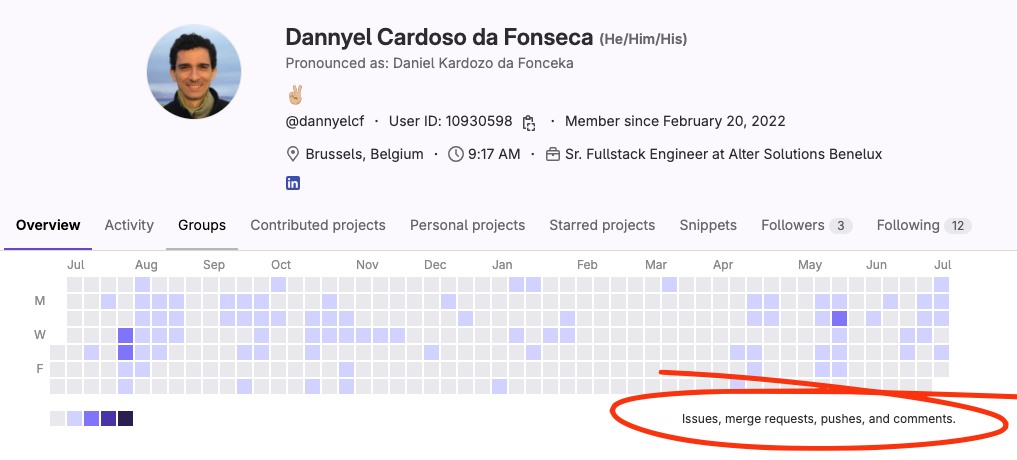
Task: Go to the Overview tab
Action: pyautogui.click(x=48, y=226)
